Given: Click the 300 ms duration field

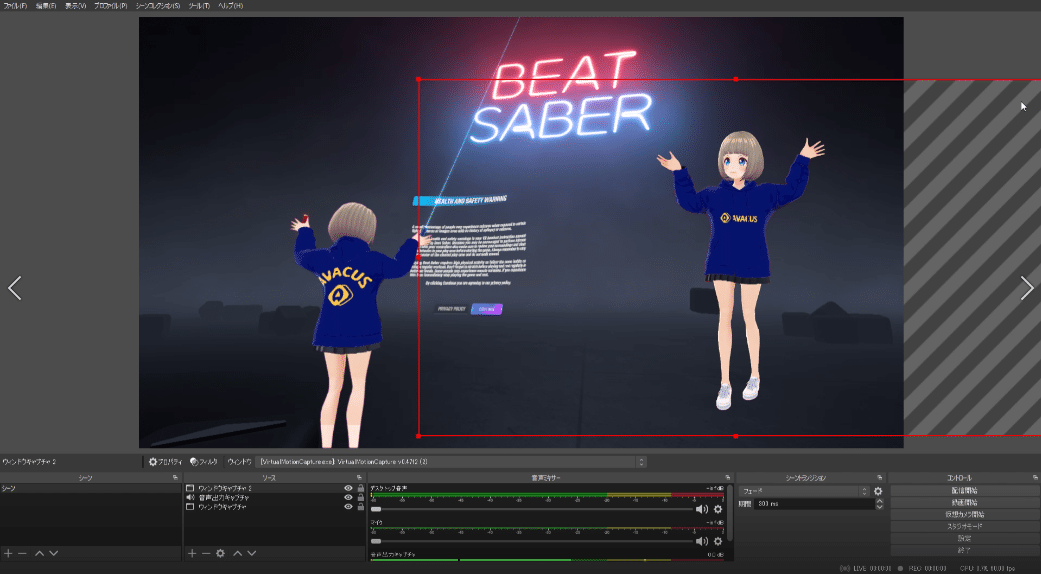Looking at the screenshot, I should click(x=813, y=504).
